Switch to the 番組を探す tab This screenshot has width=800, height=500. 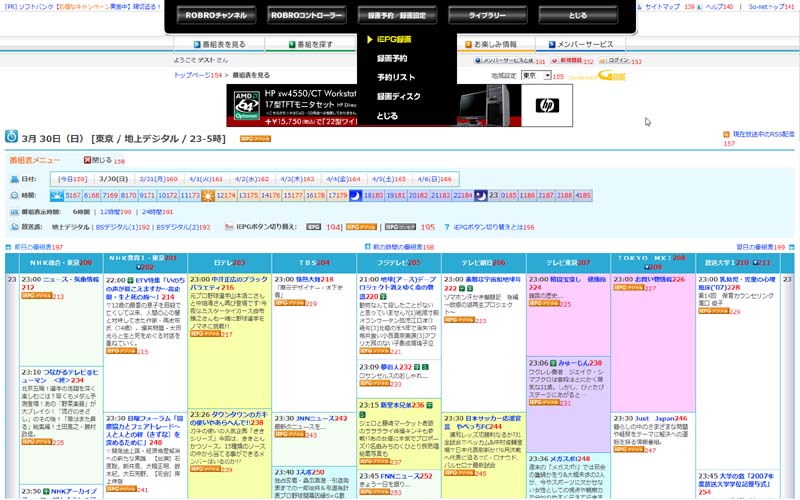click(311, 44)
